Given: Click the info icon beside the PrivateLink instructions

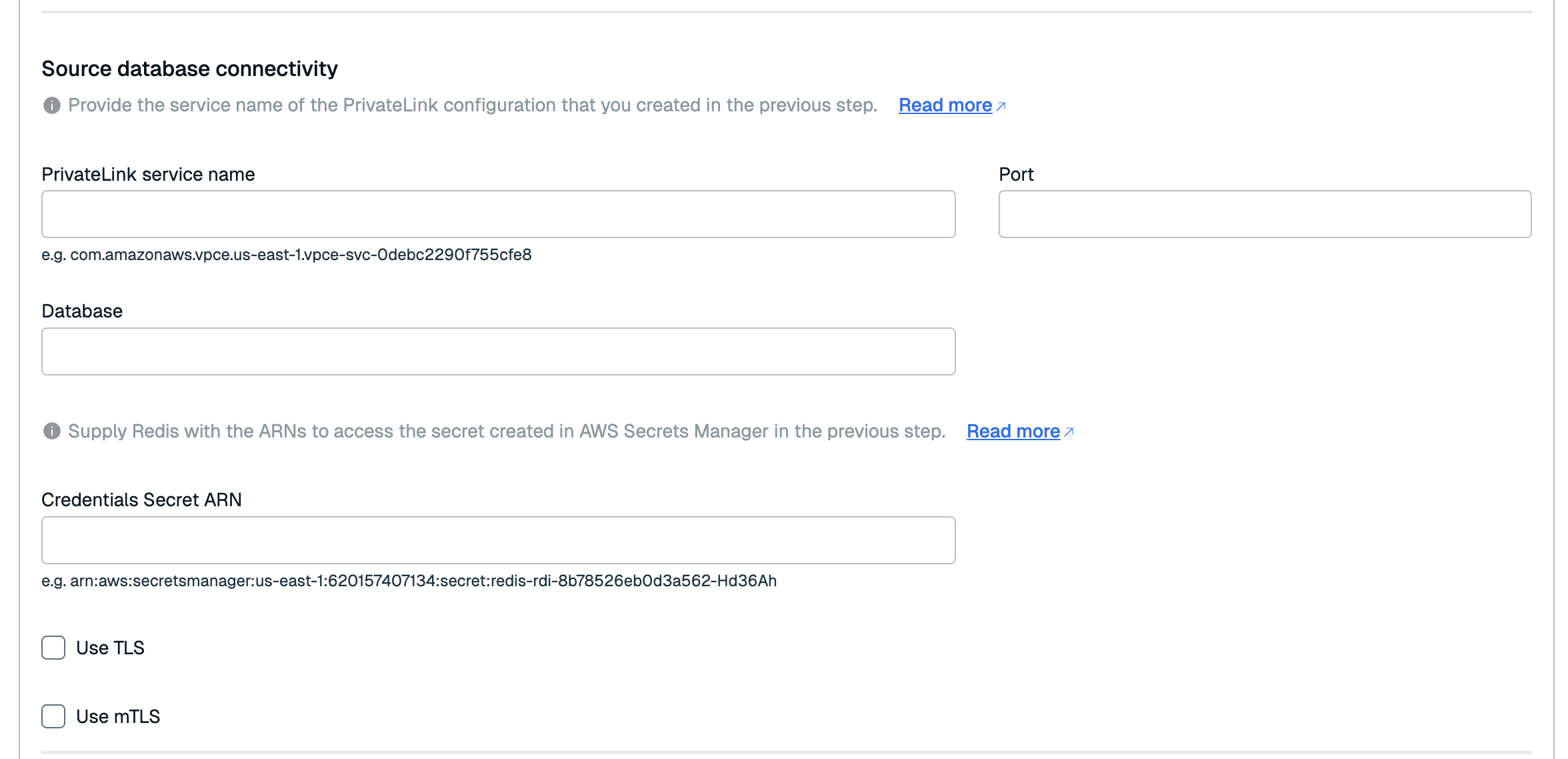Looking at the screenshot, I should [x=52, y=105].
